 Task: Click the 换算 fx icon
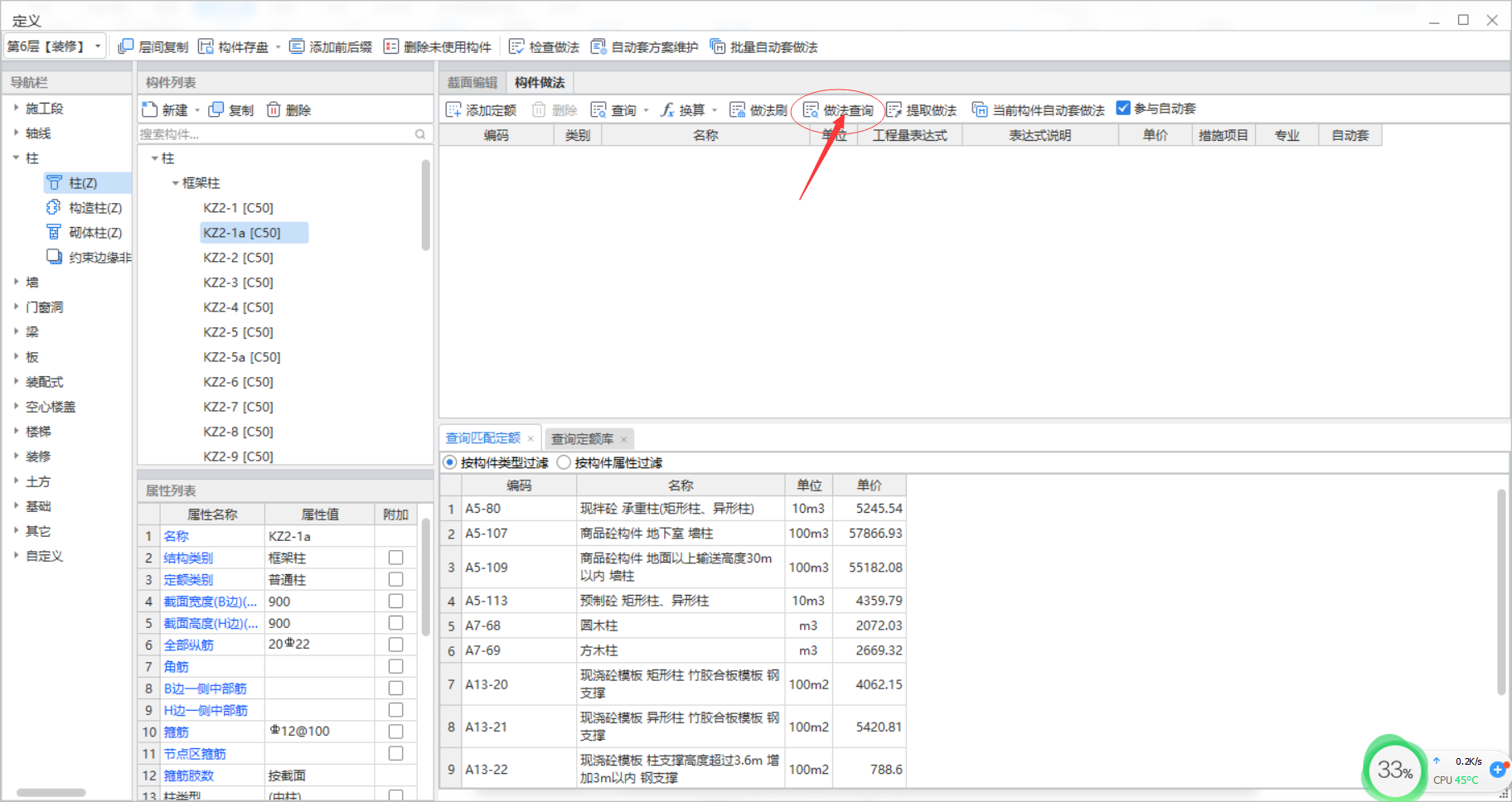667,109
